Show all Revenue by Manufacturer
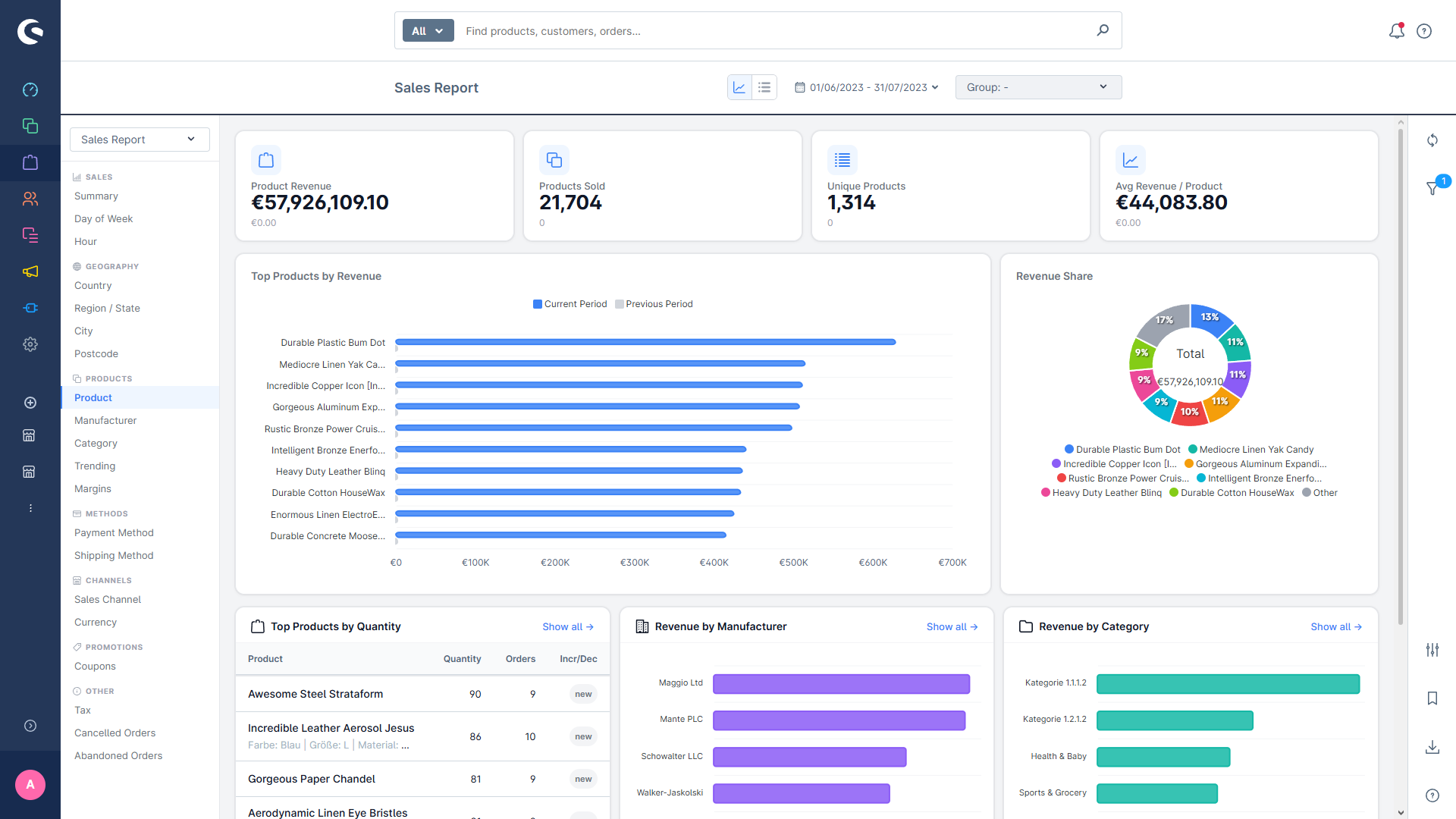 coord(952,627)
